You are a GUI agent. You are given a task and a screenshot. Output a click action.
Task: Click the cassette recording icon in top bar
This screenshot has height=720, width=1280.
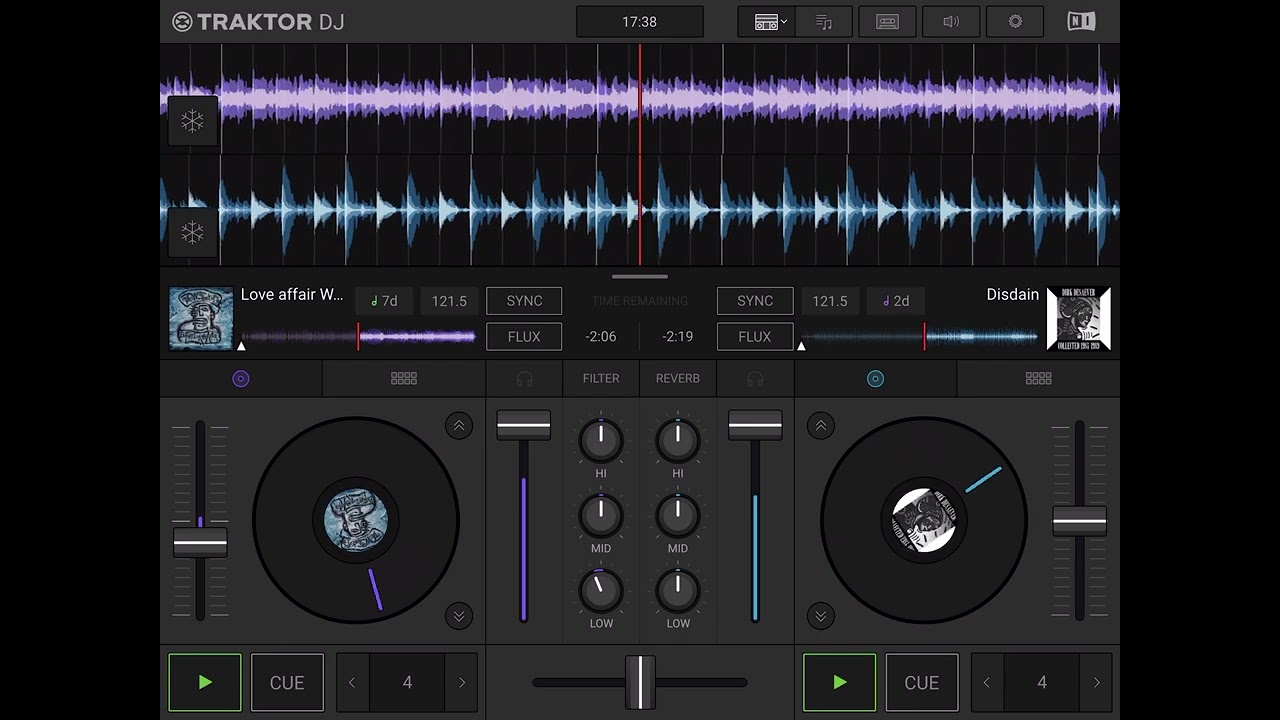pyautogui.click(x=887, y=22)
